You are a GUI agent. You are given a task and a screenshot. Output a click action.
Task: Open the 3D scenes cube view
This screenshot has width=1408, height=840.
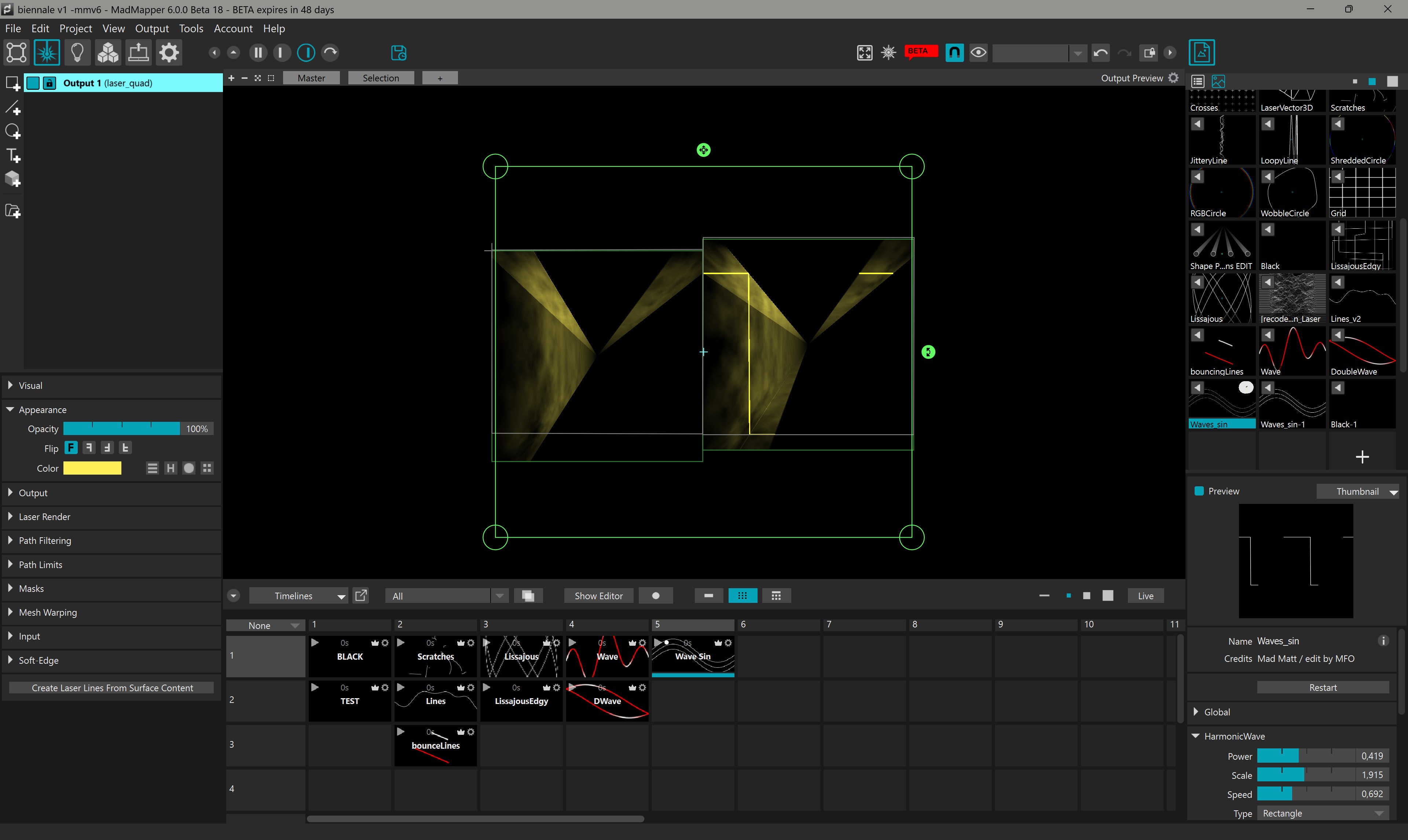coord(107,52)
